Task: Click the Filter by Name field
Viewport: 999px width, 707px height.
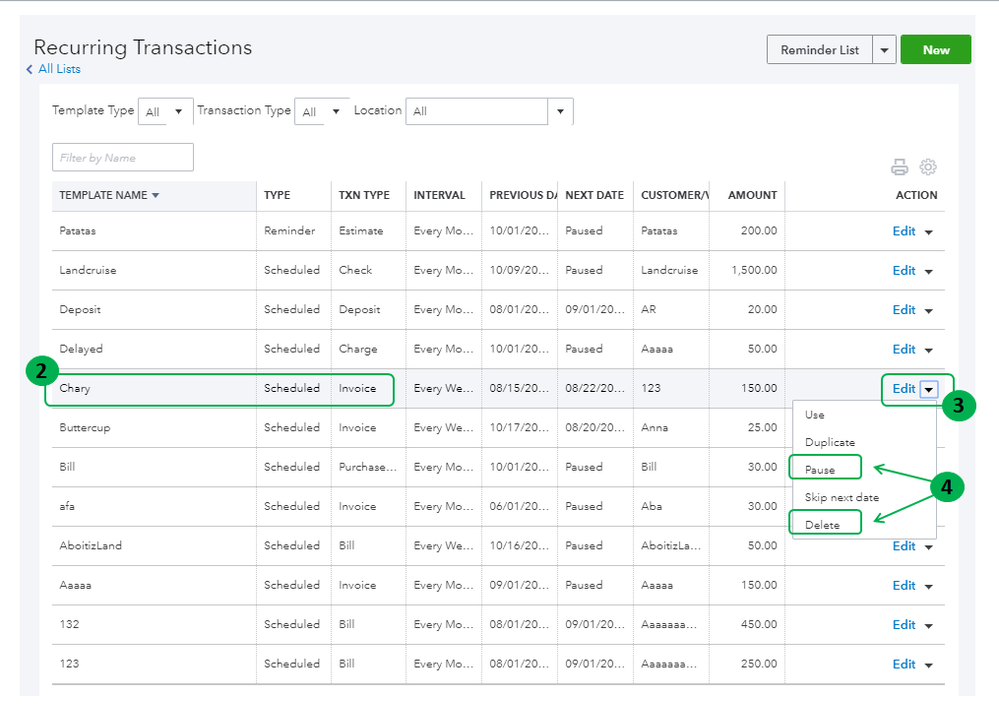Action: click(x=122, y=158)
